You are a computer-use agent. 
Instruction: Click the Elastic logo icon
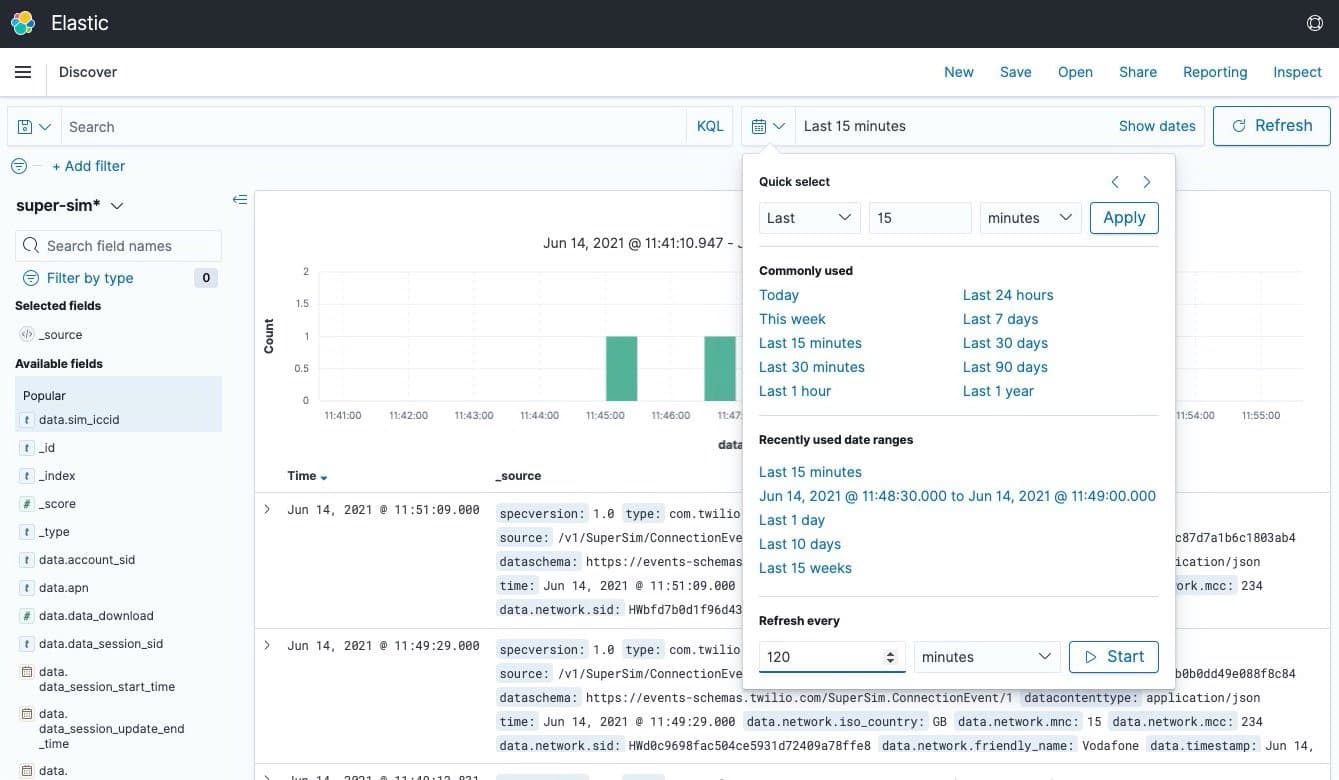click(23, 23)
